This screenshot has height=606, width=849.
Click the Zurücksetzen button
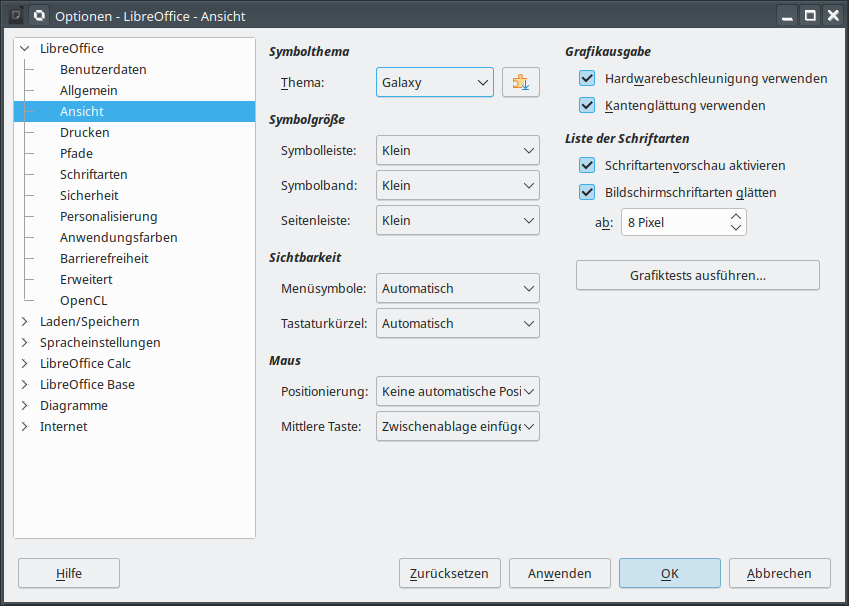pos(449,573)
